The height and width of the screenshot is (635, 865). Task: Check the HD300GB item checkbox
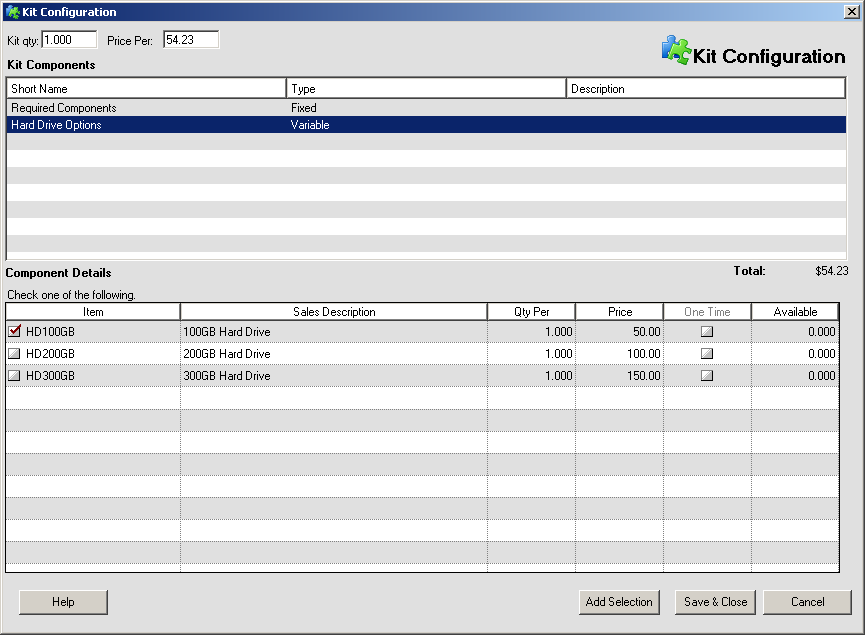pos(14,376)
